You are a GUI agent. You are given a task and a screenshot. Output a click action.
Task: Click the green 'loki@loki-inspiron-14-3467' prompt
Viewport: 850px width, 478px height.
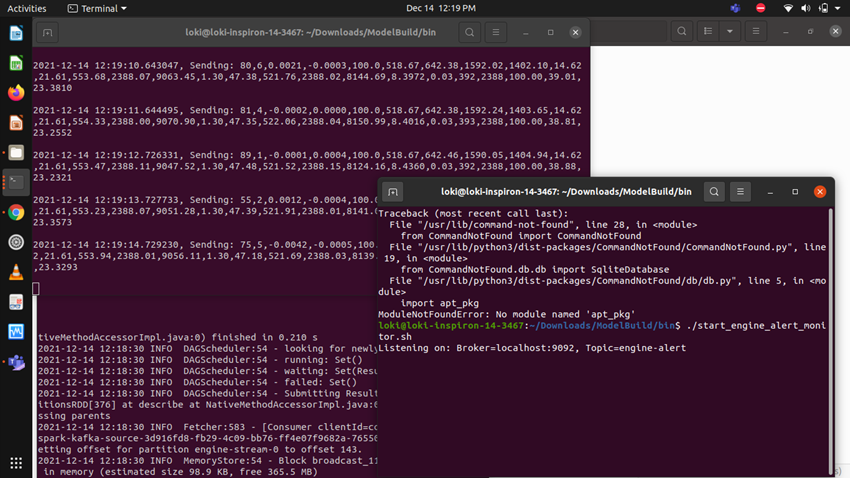451,326
